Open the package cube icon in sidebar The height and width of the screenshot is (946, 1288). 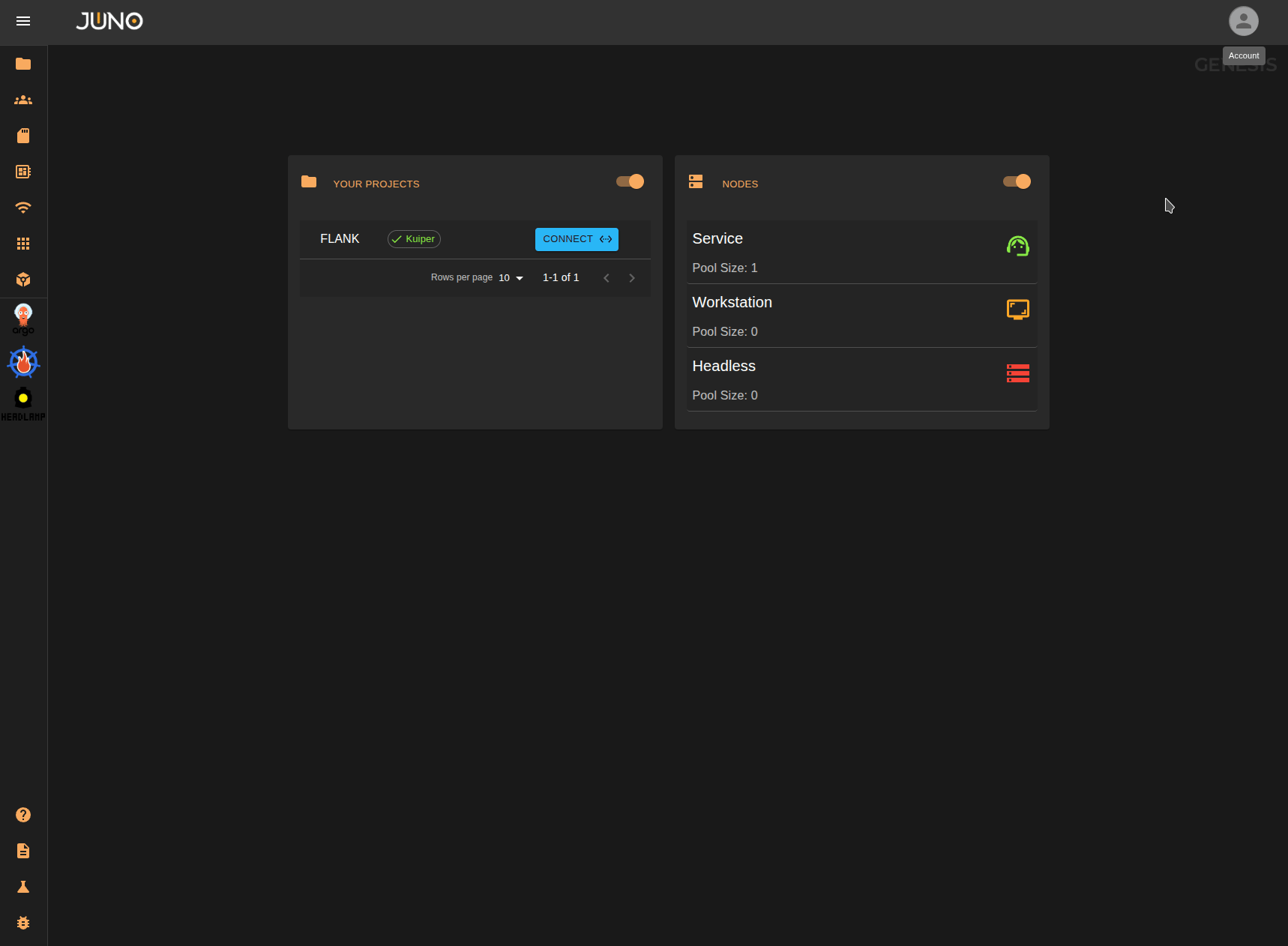(x=23, y=280)
